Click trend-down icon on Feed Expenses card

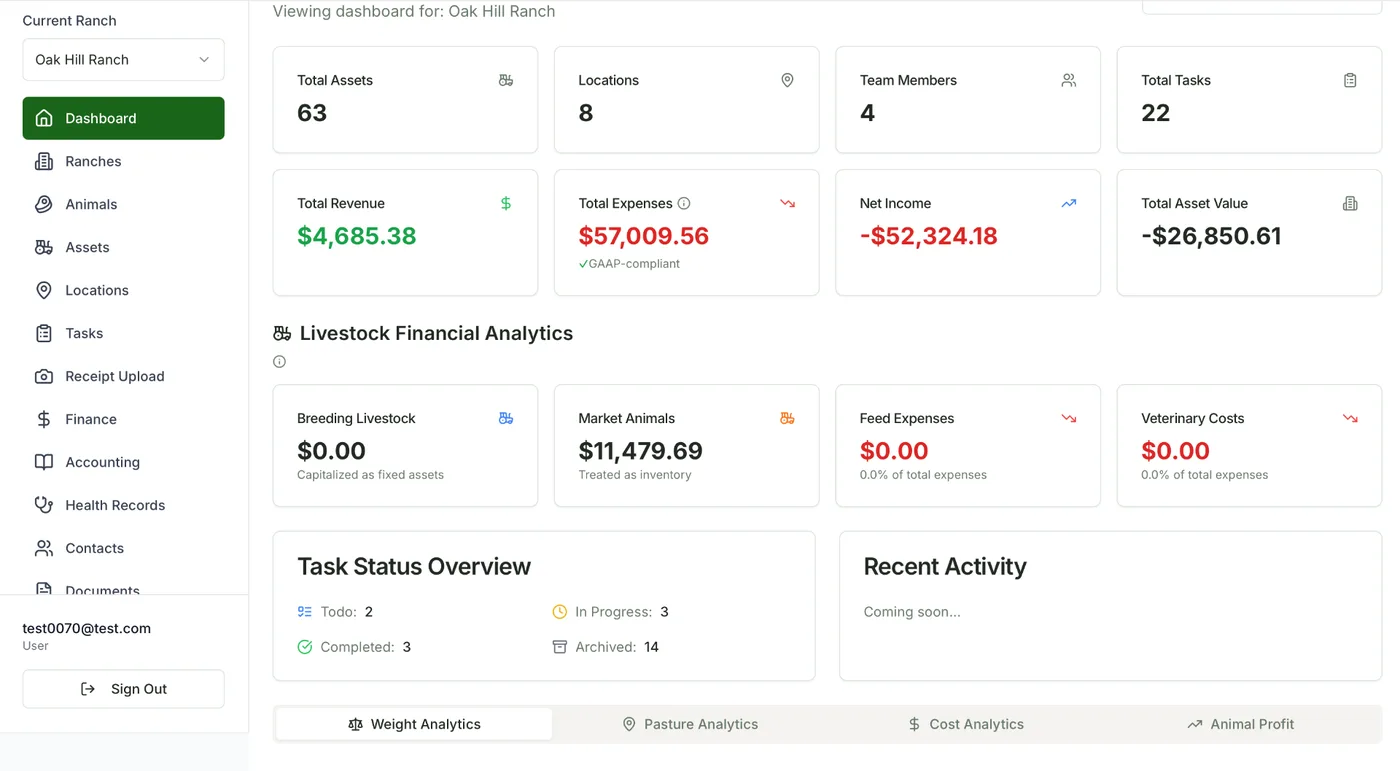(1069, 418)
